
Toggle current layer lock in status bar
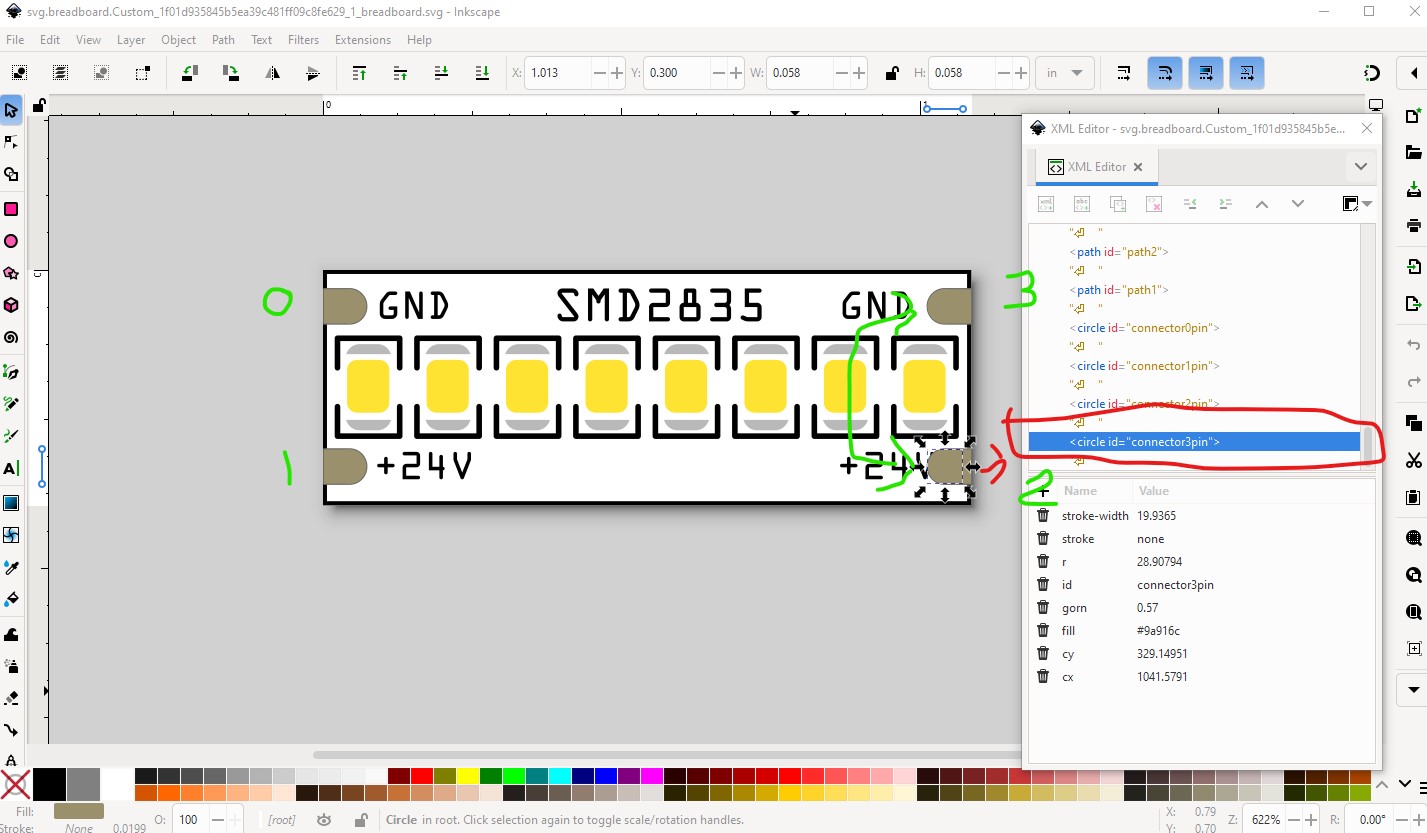point(361,820)
